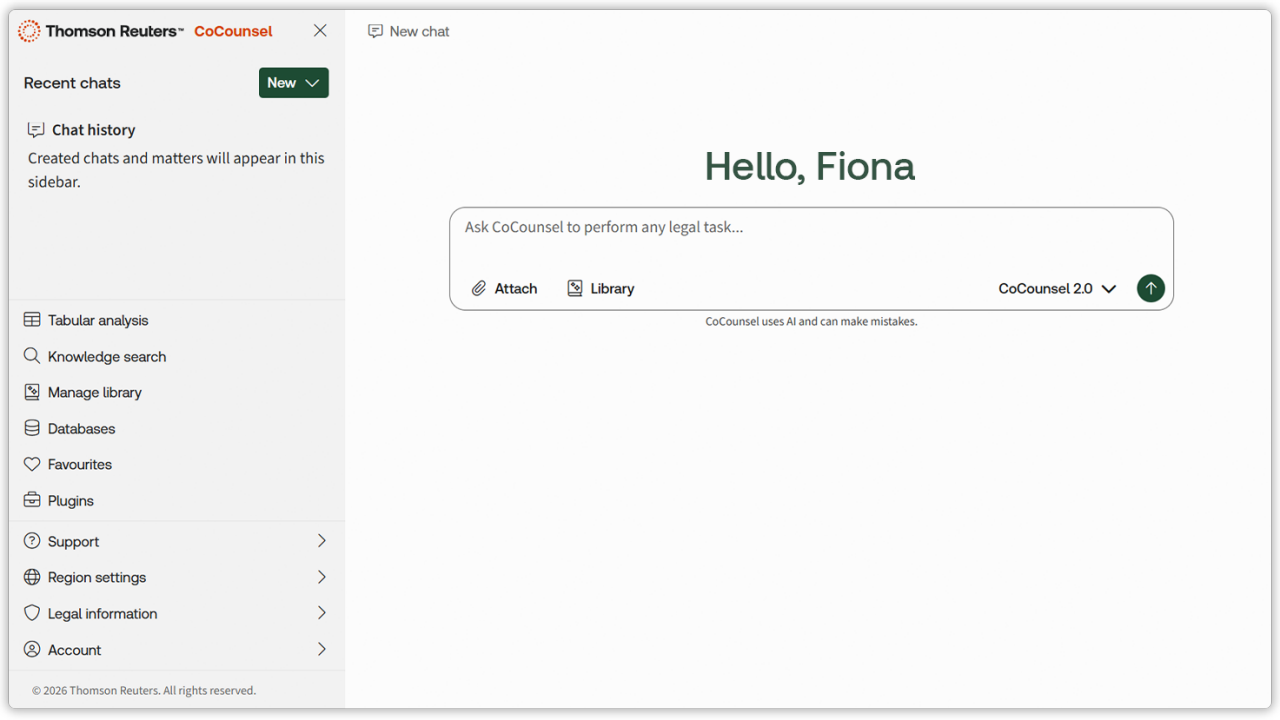Click the 'Chat history' label
The height and width of the screenshot is (720, 1280).
94,130
